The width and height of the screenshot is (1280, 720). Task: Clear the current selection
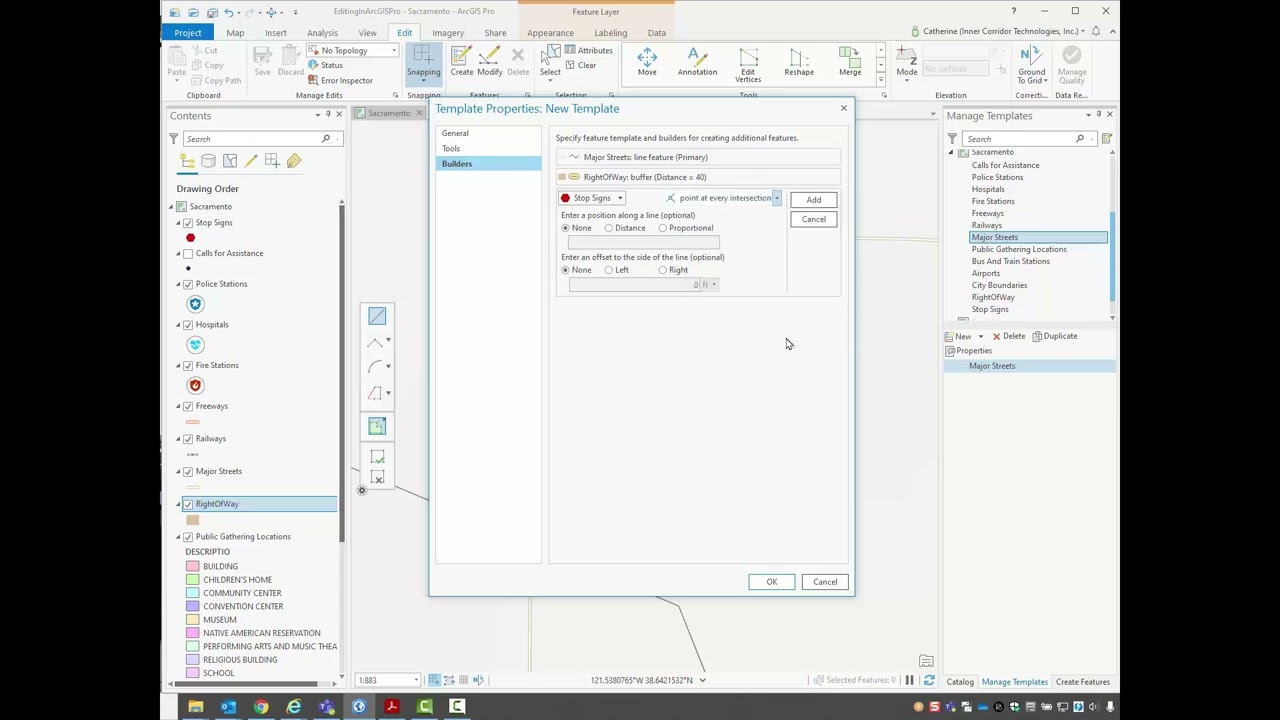pyautogui.click(x=580, y=65)
